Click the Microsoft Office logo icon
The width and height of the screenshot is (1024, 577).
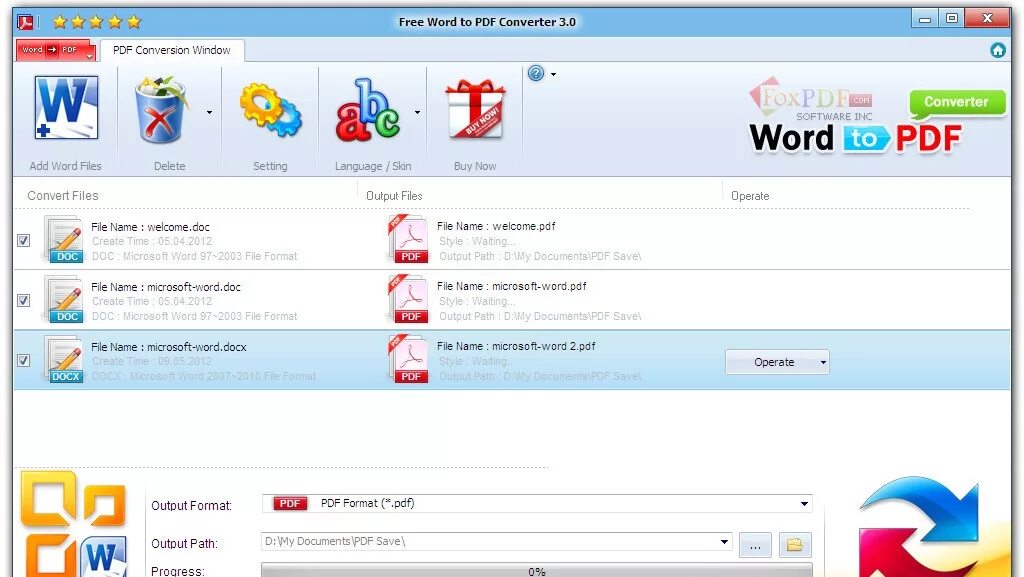tap(73, 525)
